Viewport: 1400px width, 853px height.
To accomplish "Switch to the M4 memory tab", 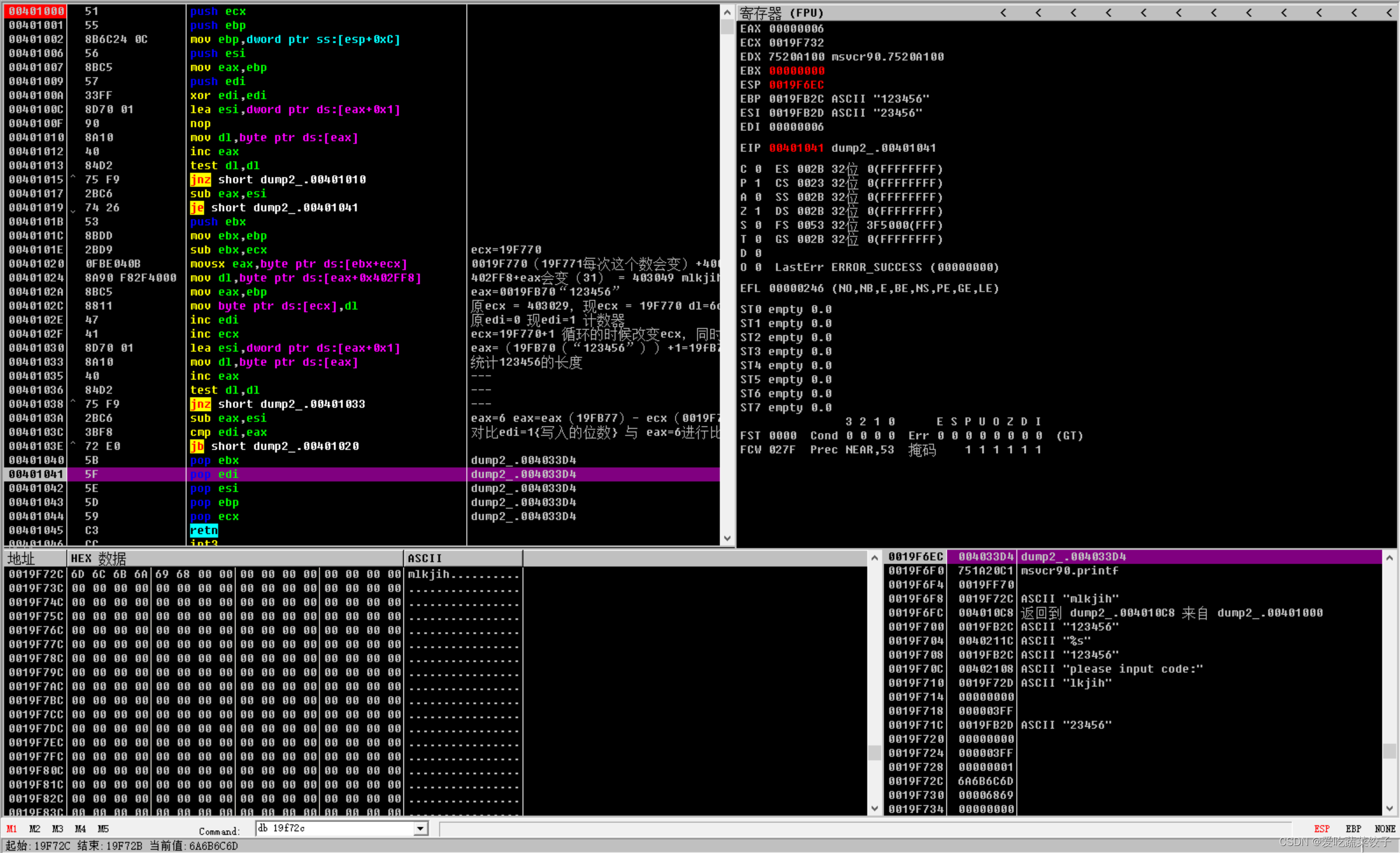I will click(80, 828).
